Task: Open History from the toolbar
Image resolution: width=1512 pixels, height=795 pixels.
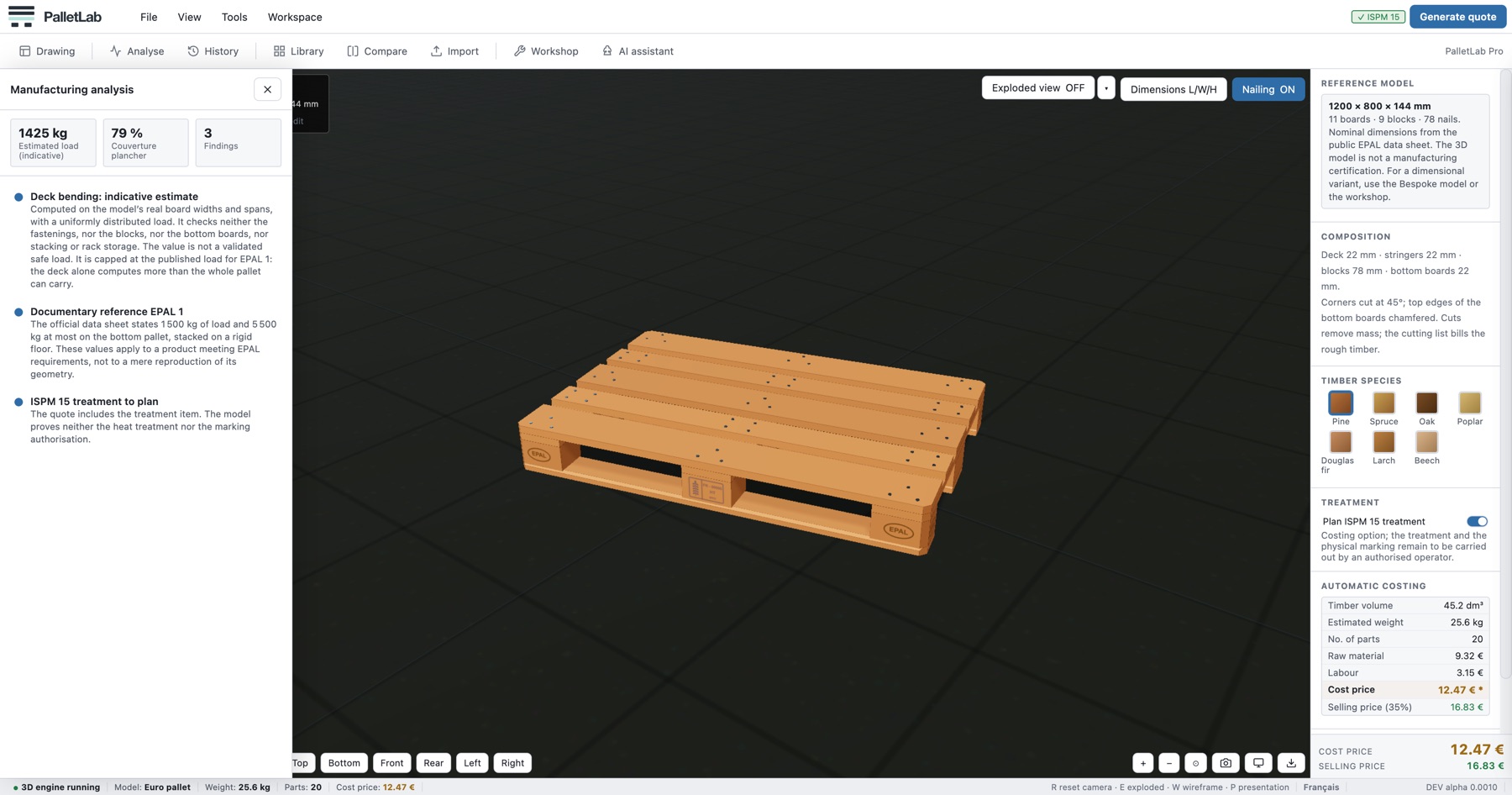Action: pyautogui.click(x=213, y=51)
